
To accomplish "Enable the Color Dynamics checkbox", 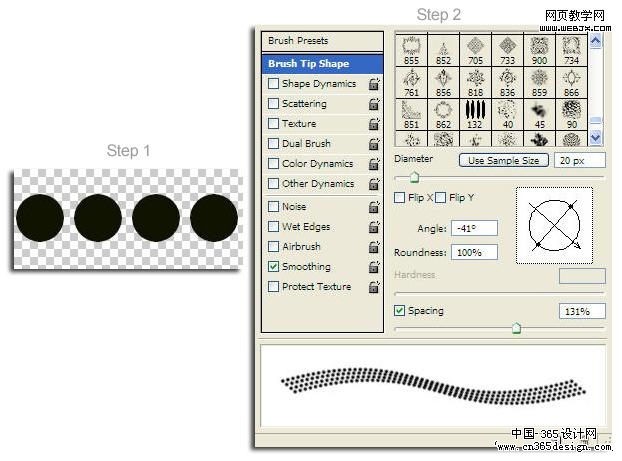I will pyautogui.click(x=273, y=163).
